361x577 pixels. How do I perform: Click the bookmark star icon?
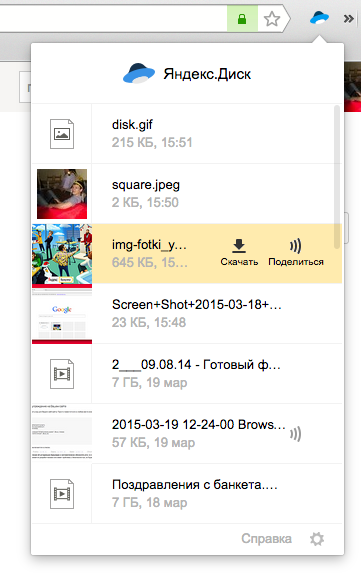(x=272, y=19)
